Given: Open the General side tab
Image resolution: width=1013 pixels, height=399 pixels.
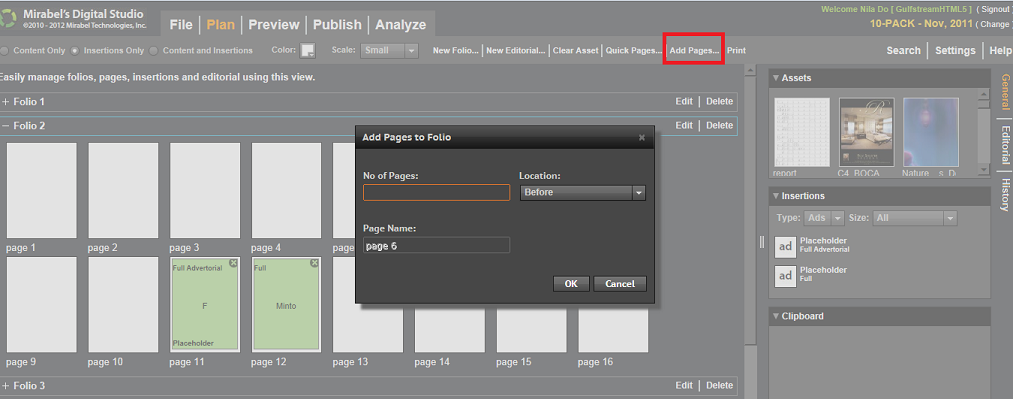Looking at the screenshot, I should (1005, 92).
